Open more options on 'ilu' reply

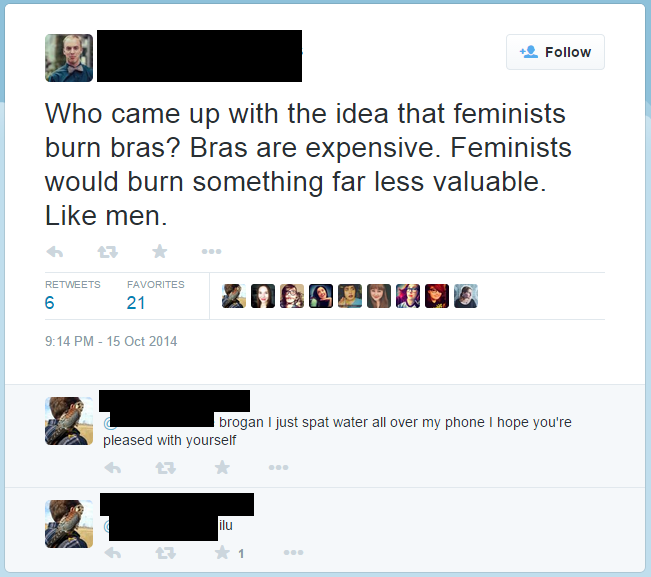(x=294, y=553)
